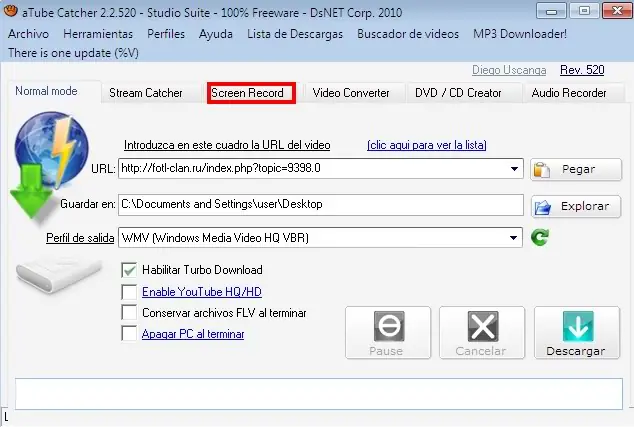
Task: Open Diego Uscanga link
Action: tap(509, 70)
